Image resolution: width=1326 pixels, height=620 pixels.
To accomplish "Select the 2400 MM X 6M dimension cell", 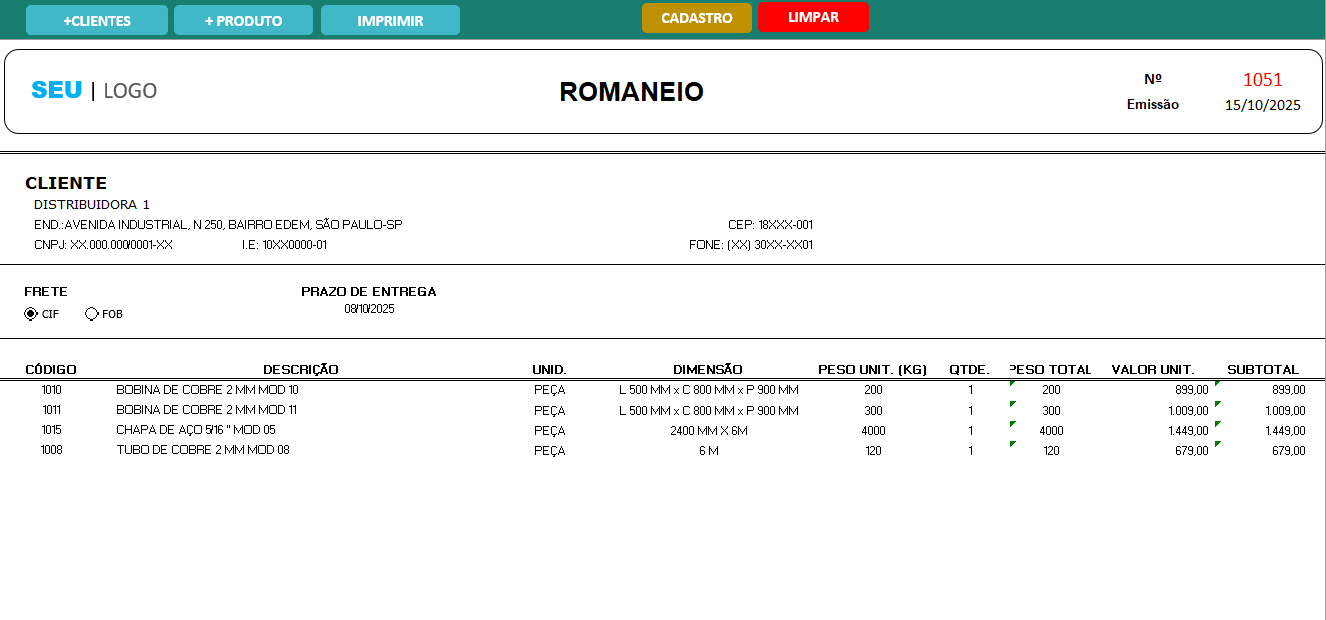I will [x=708, y=431].
